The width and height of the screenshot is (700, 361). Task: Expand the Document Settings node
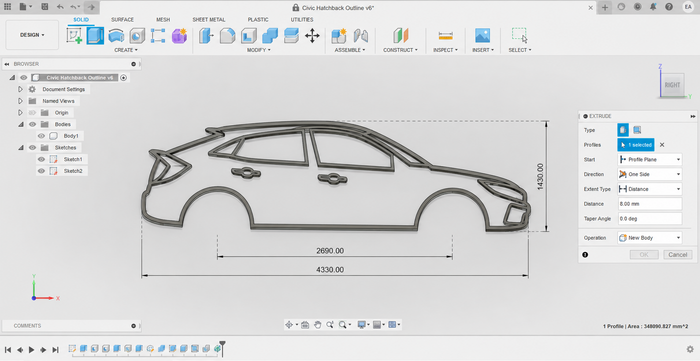pos(20,89)
